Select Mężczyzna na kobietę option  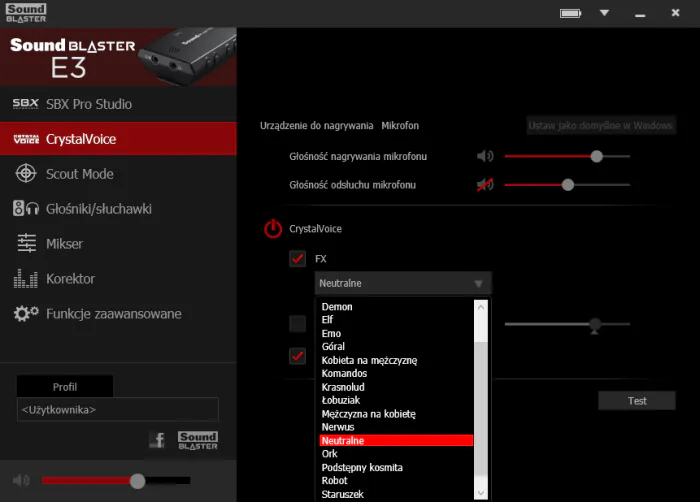click(368, 414)
